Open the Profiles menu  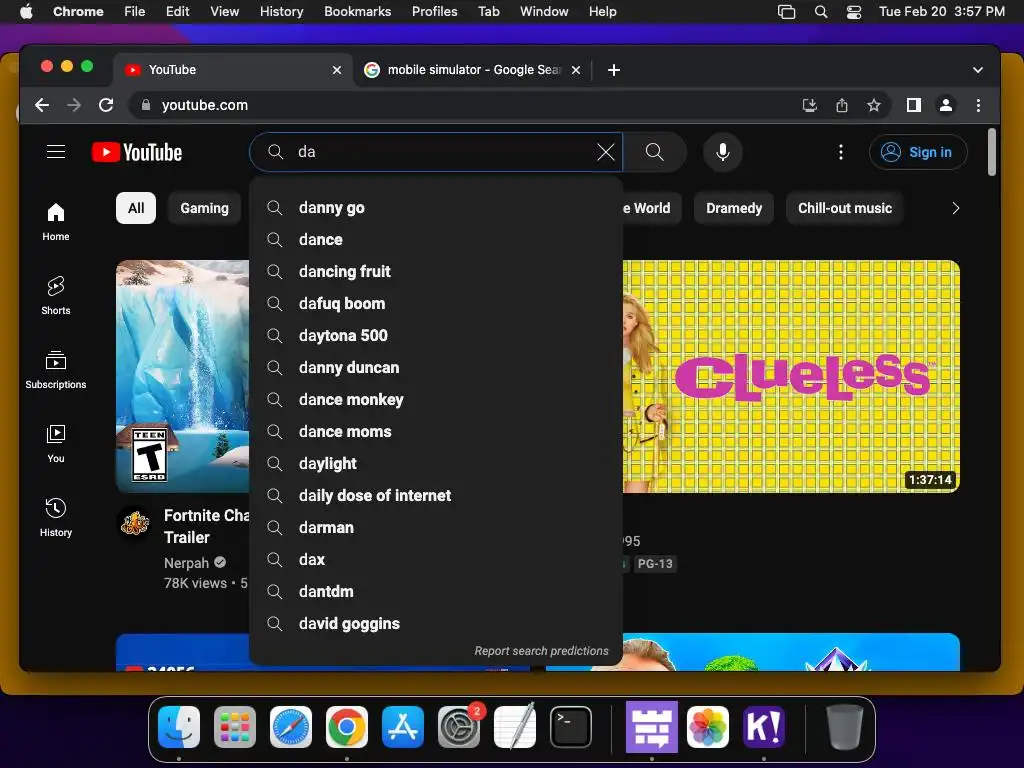click(434, 11)
